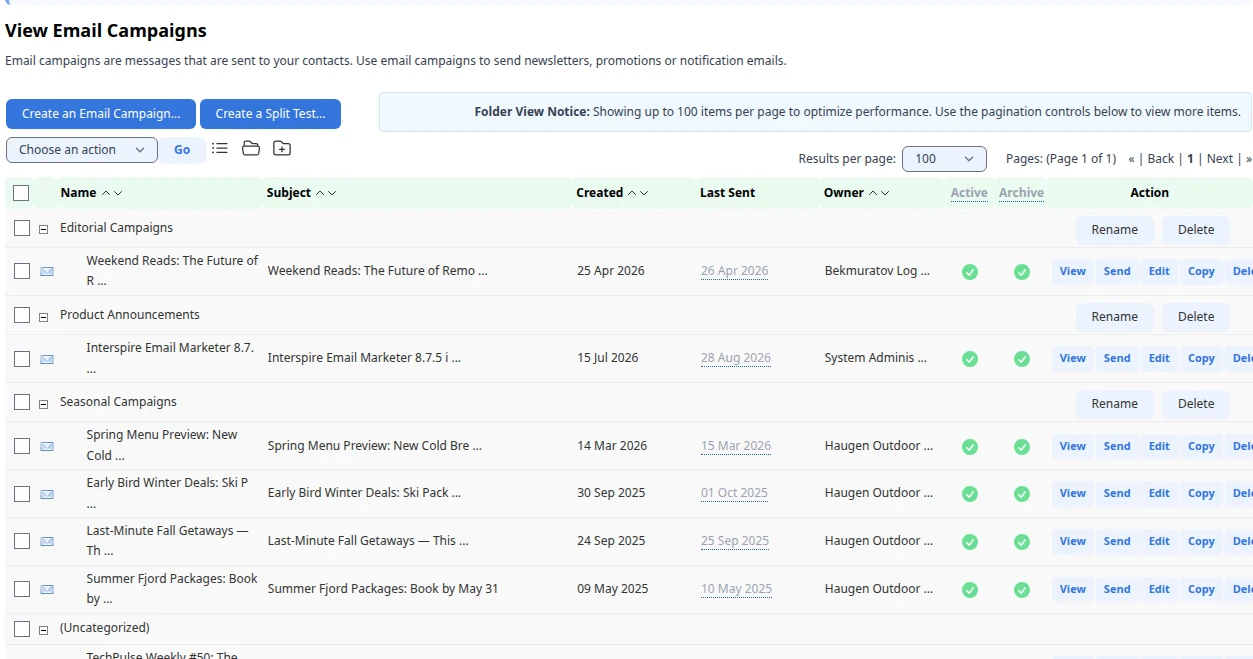The width and height of the screenshot is (1253, 659).
Task: Click the Active column header
Action: [969, 193]
